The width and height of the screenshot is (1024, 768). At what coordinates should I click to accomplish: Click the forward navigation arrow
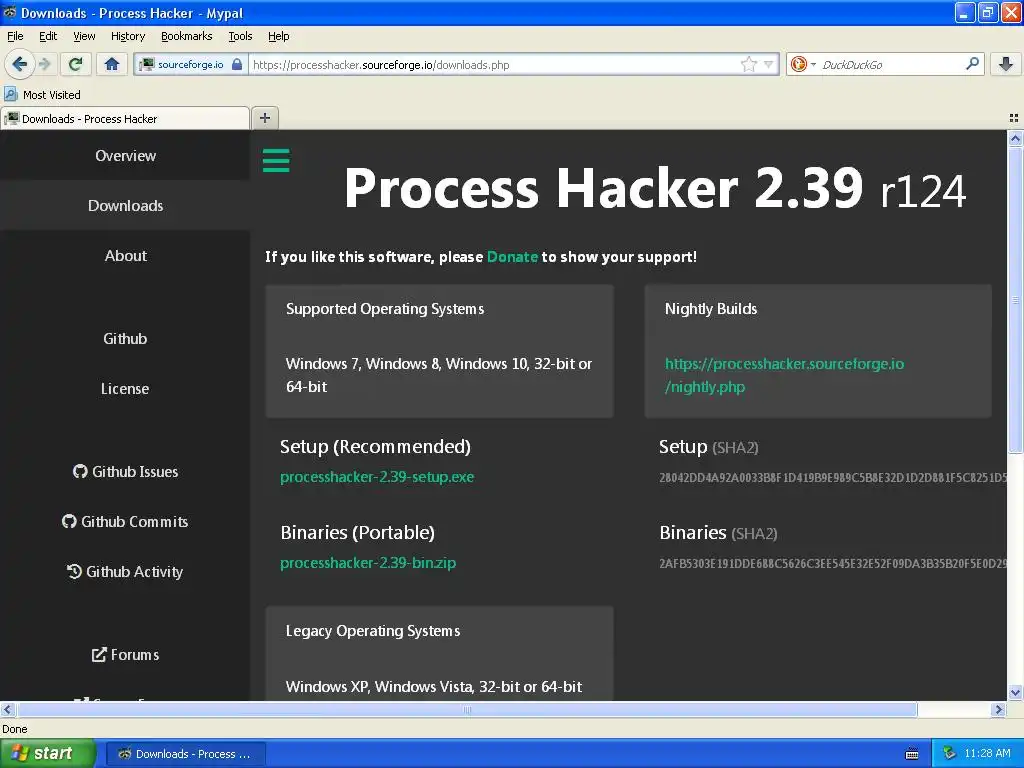pos(45,64)
